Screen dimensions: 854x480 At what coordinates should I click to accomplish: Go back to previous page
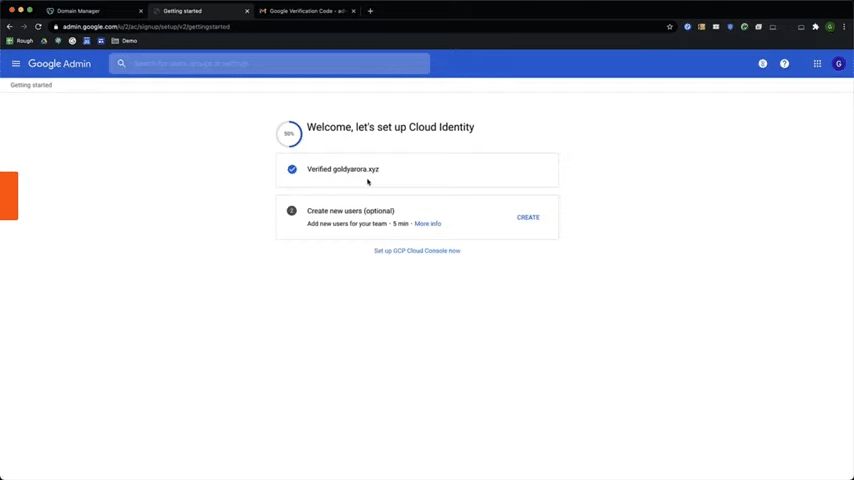pos(10,27)
